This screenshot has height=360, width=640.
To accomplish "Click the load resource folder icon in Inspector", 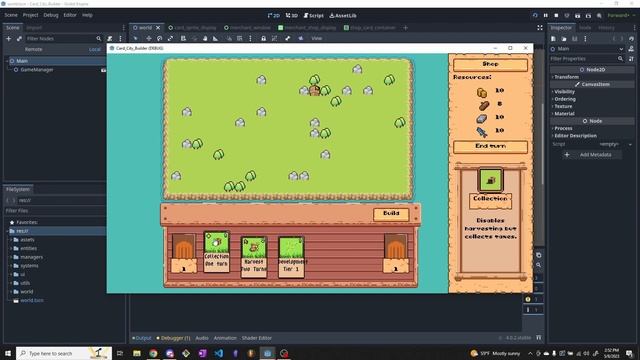I will click(564, 39).
